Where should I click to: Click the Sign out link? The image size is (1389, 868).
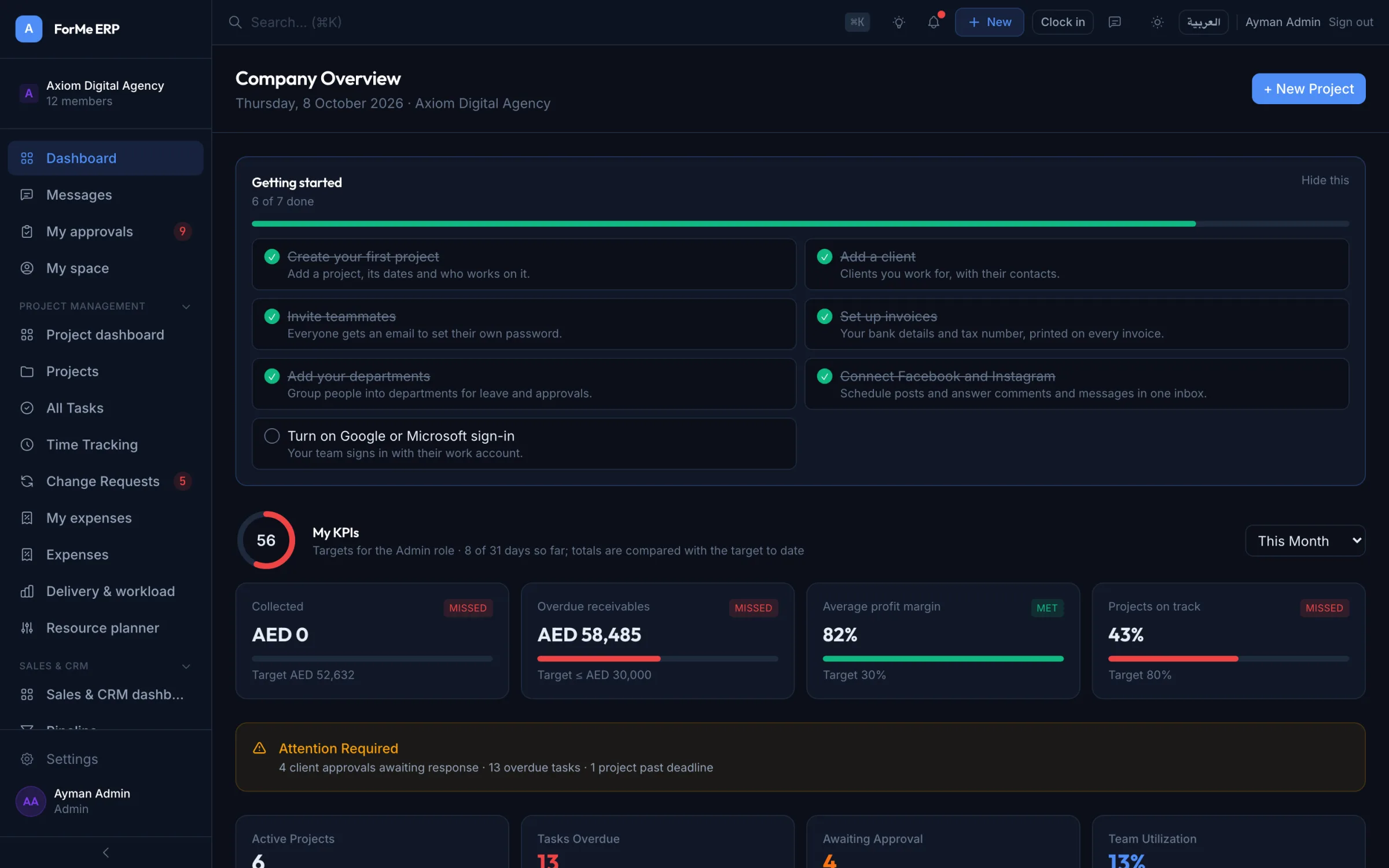1351,22
